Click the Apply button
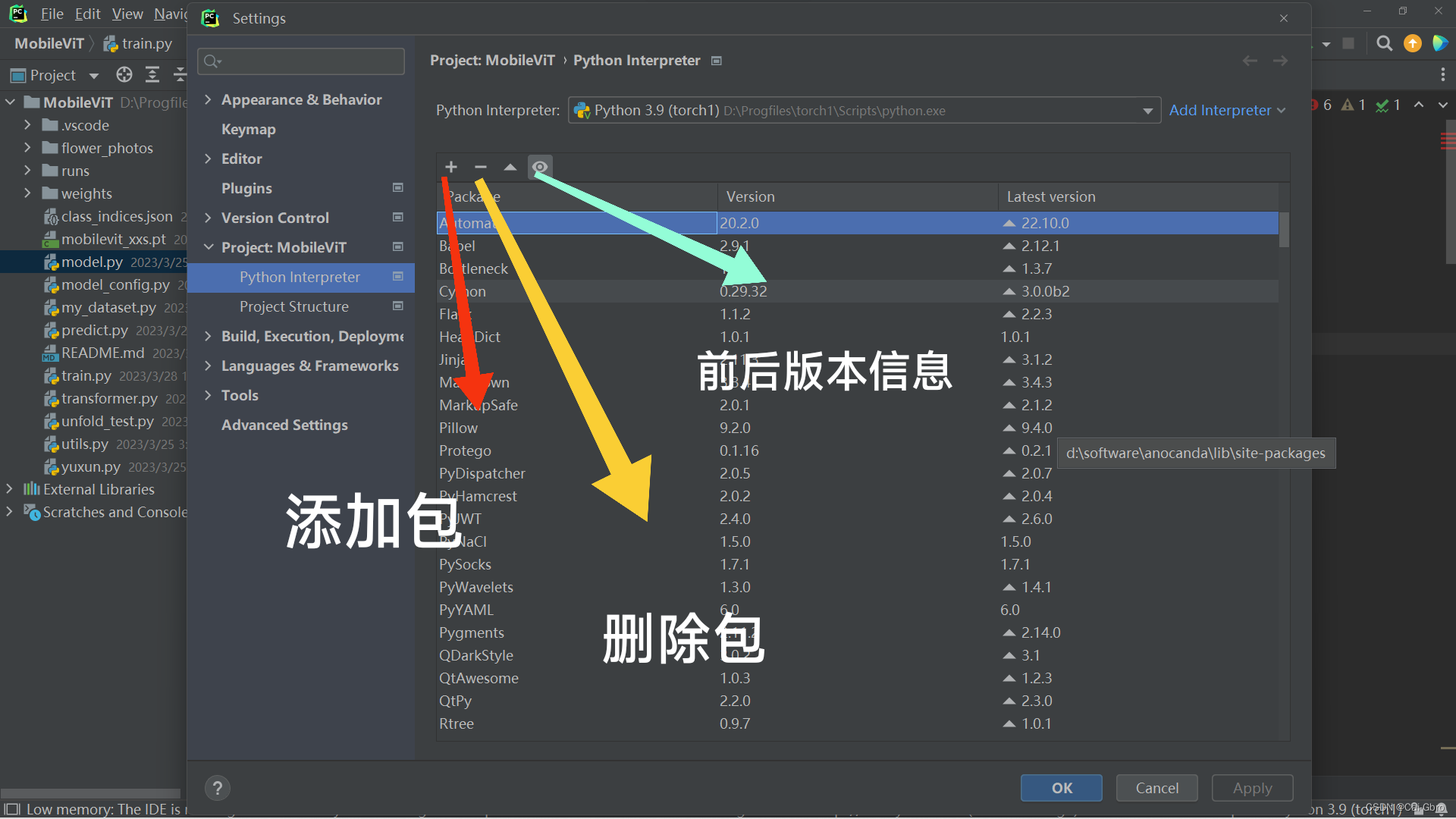The height and width of the screenshot is (819, 1456). click(1253, 788)
